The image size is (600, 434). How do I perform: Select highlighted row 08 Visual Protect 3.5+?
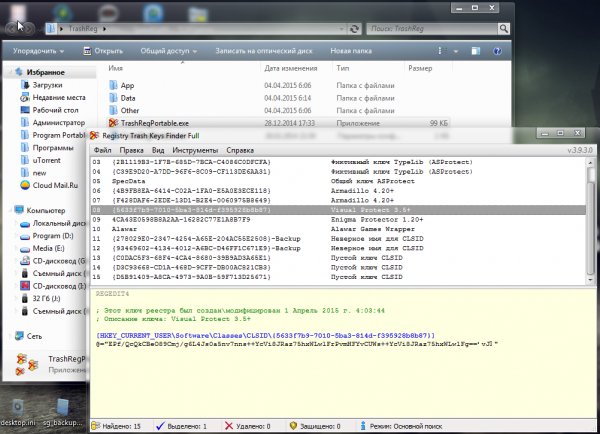pos(338,210)
